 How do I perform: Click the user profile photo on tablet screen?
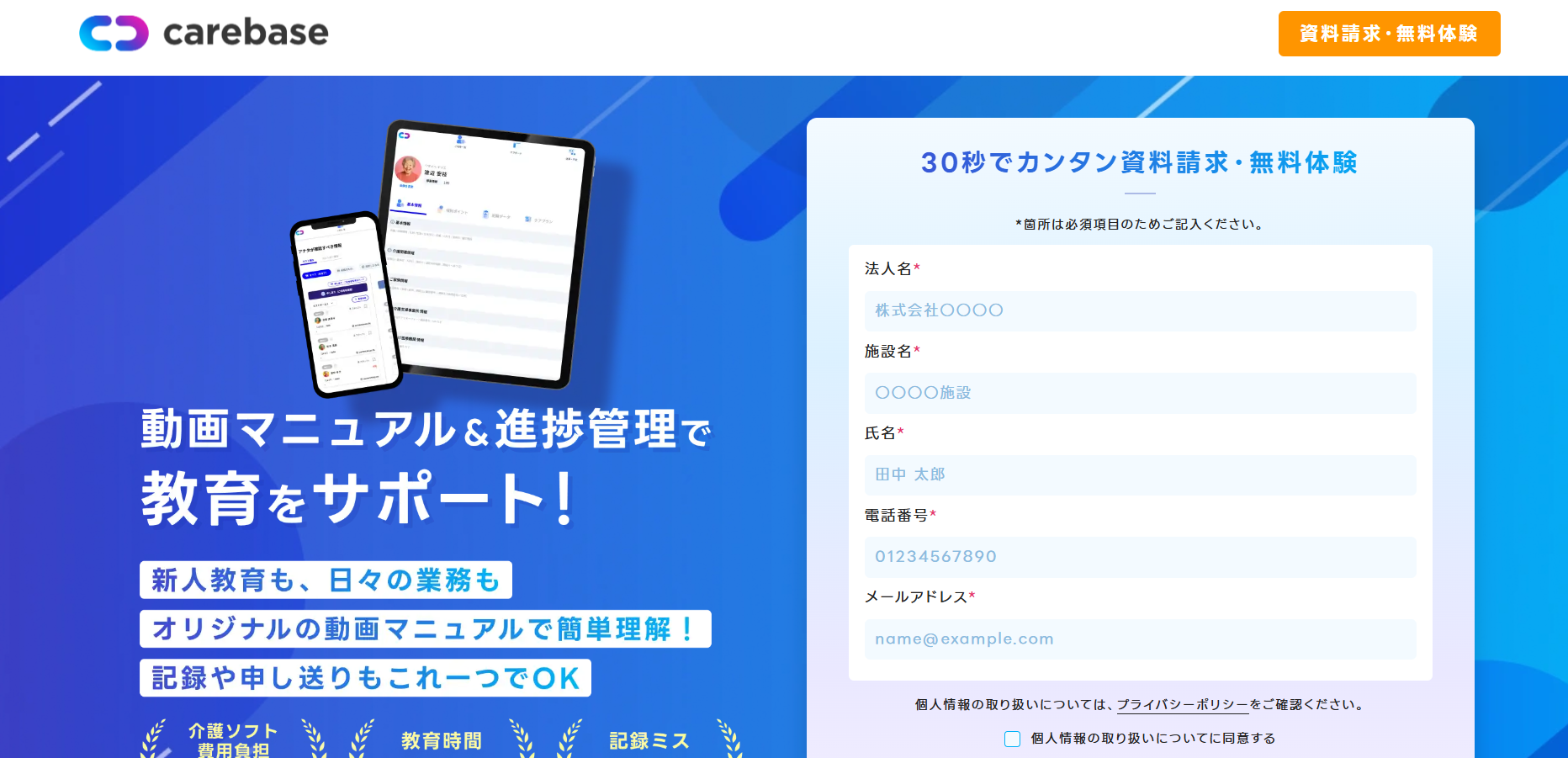408,169
